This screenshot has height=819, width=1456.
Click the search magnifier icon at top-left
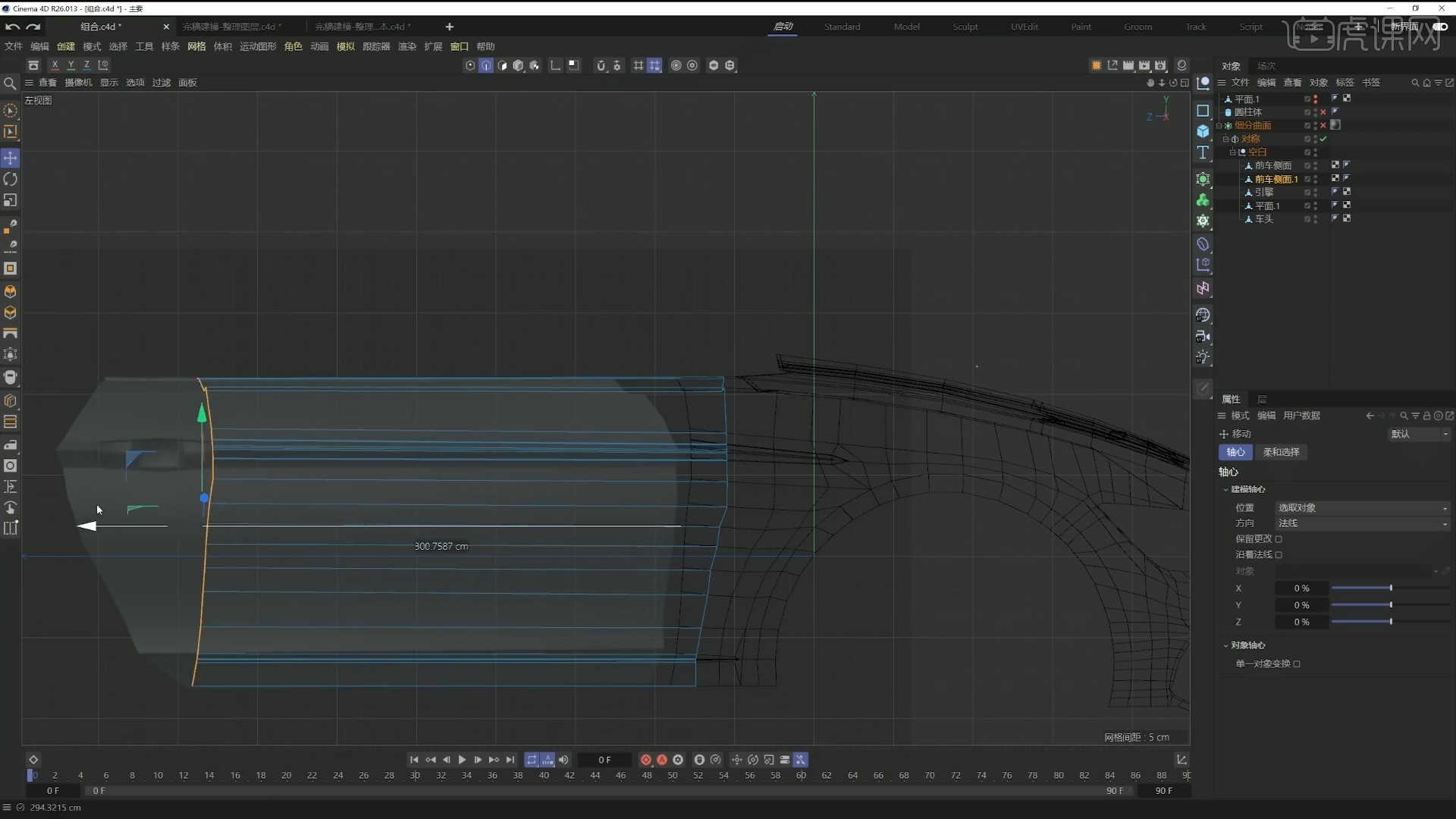(x=10, y=83)
